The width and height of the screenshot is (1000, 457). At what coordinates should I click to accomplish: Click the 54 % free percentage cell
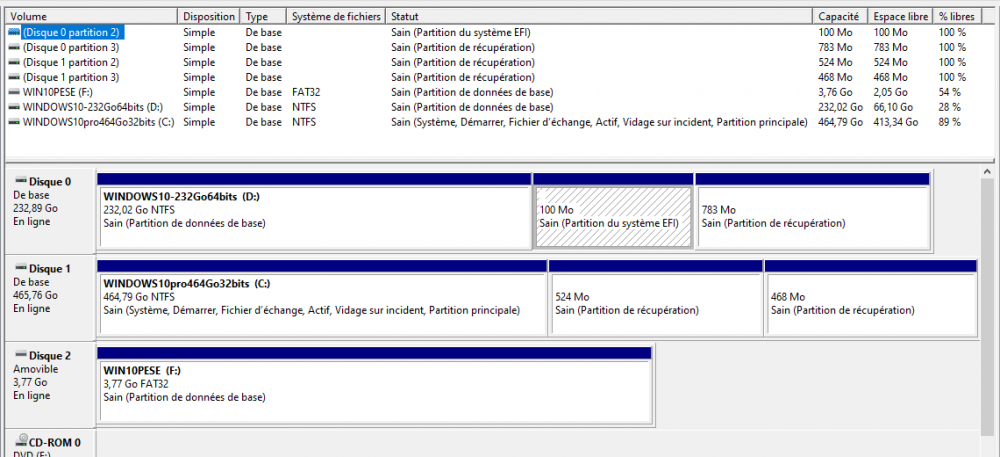(950, 92)
